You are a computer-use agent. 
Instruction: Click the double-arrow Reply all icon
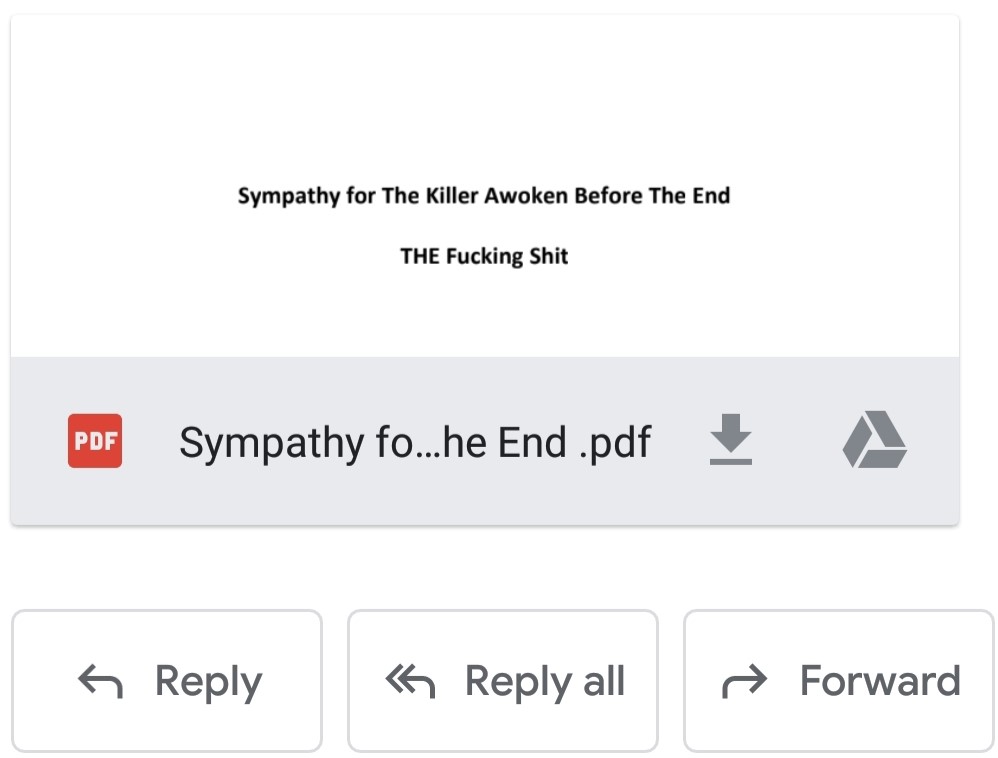(x=410, y=682)
